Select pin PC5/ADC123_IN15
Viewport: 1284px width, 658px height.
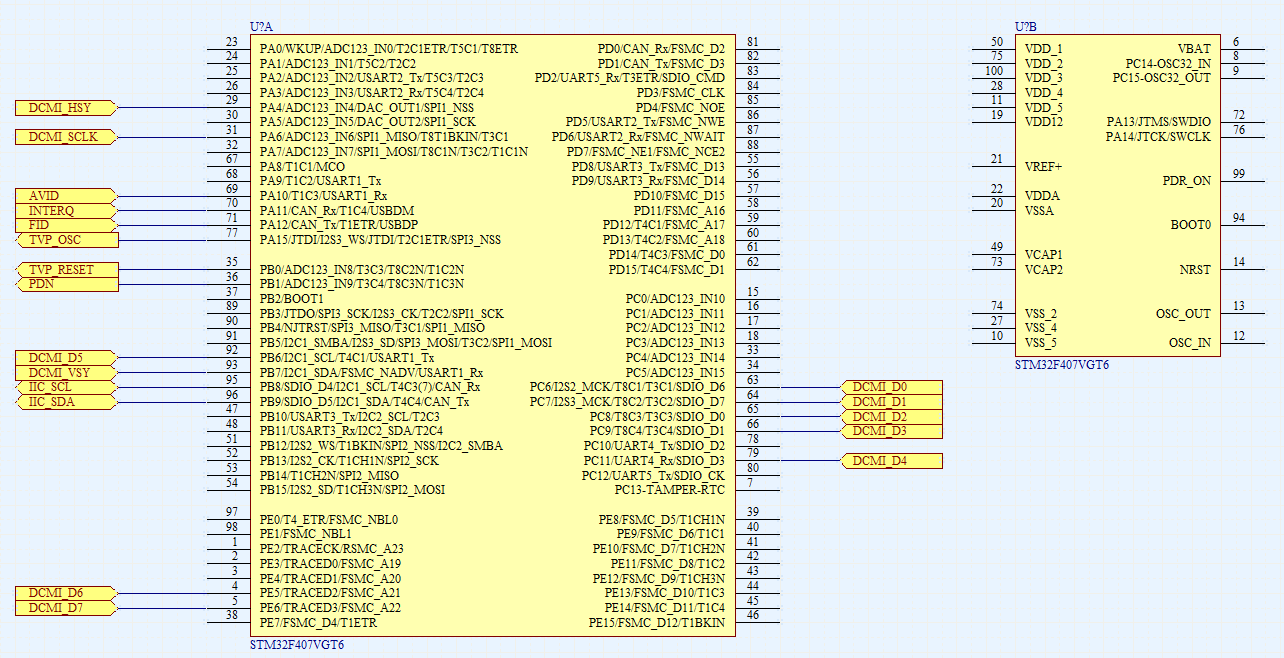click(x=676, y=372)
